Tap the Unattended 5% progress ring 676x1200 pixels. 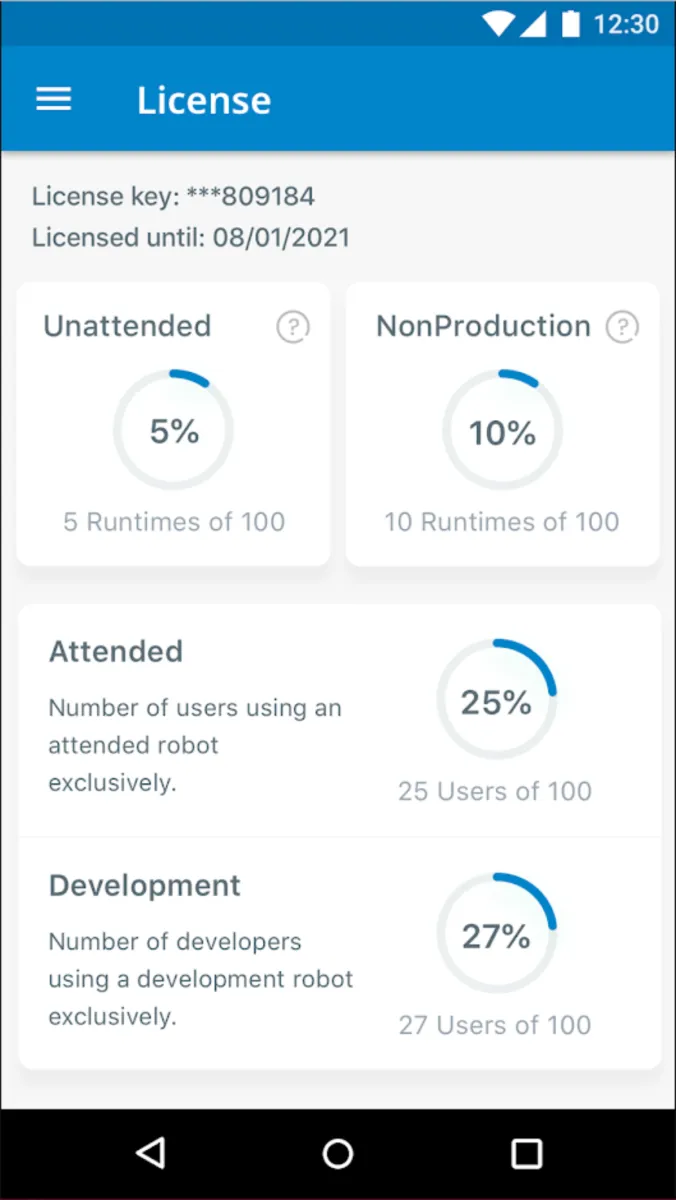(174, 430)
